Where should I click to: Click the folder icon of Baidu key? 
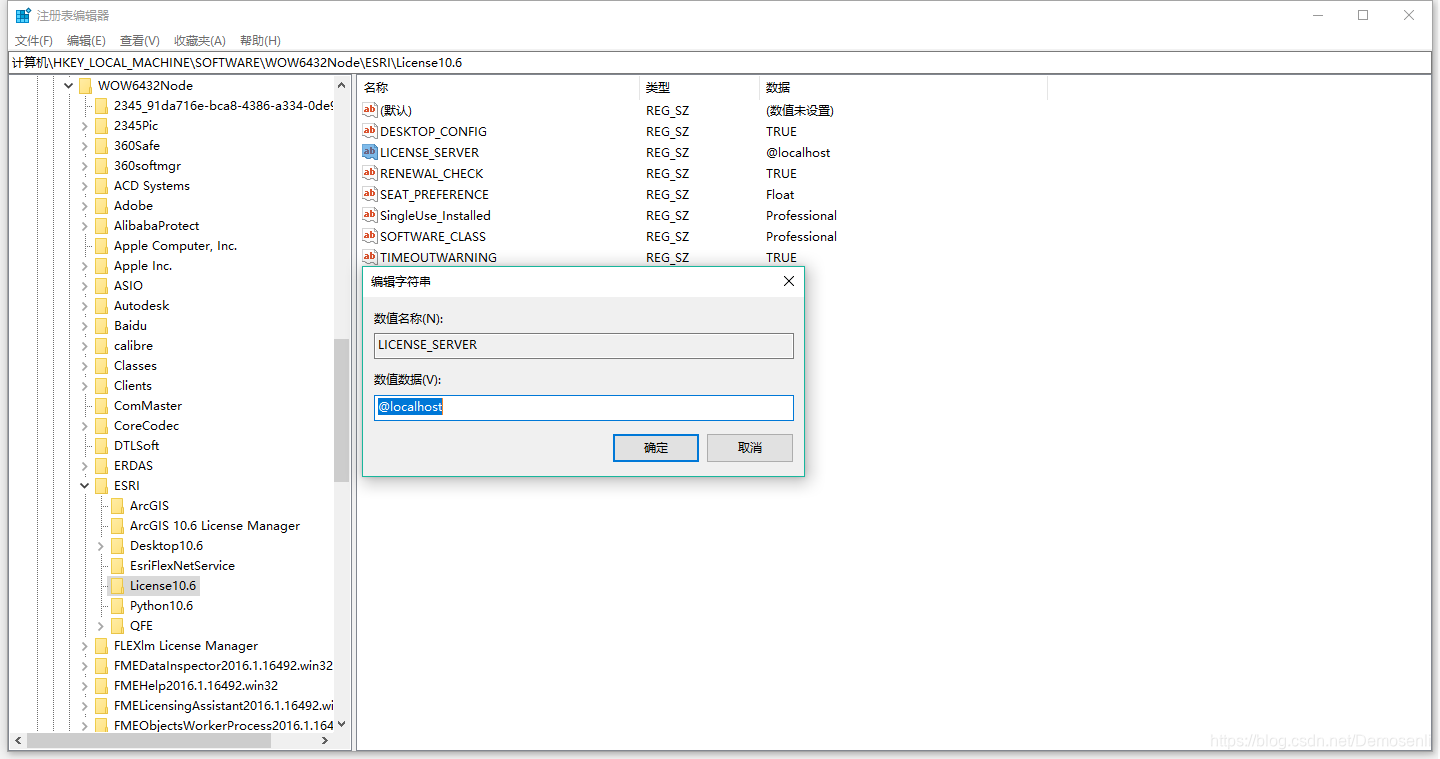[x=101, y=325]
